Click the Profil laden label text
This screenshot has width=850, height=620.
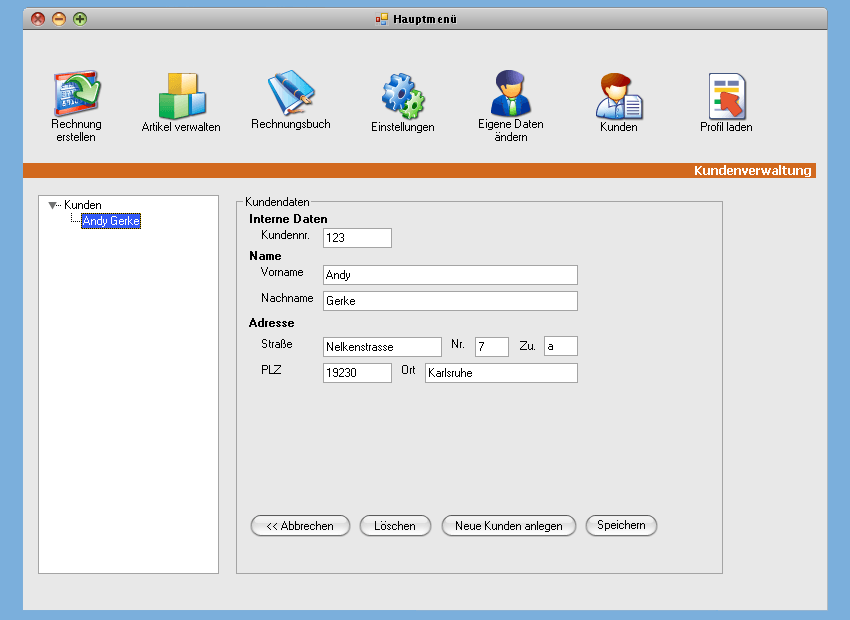pyautogui.click(x=726, y=127)
